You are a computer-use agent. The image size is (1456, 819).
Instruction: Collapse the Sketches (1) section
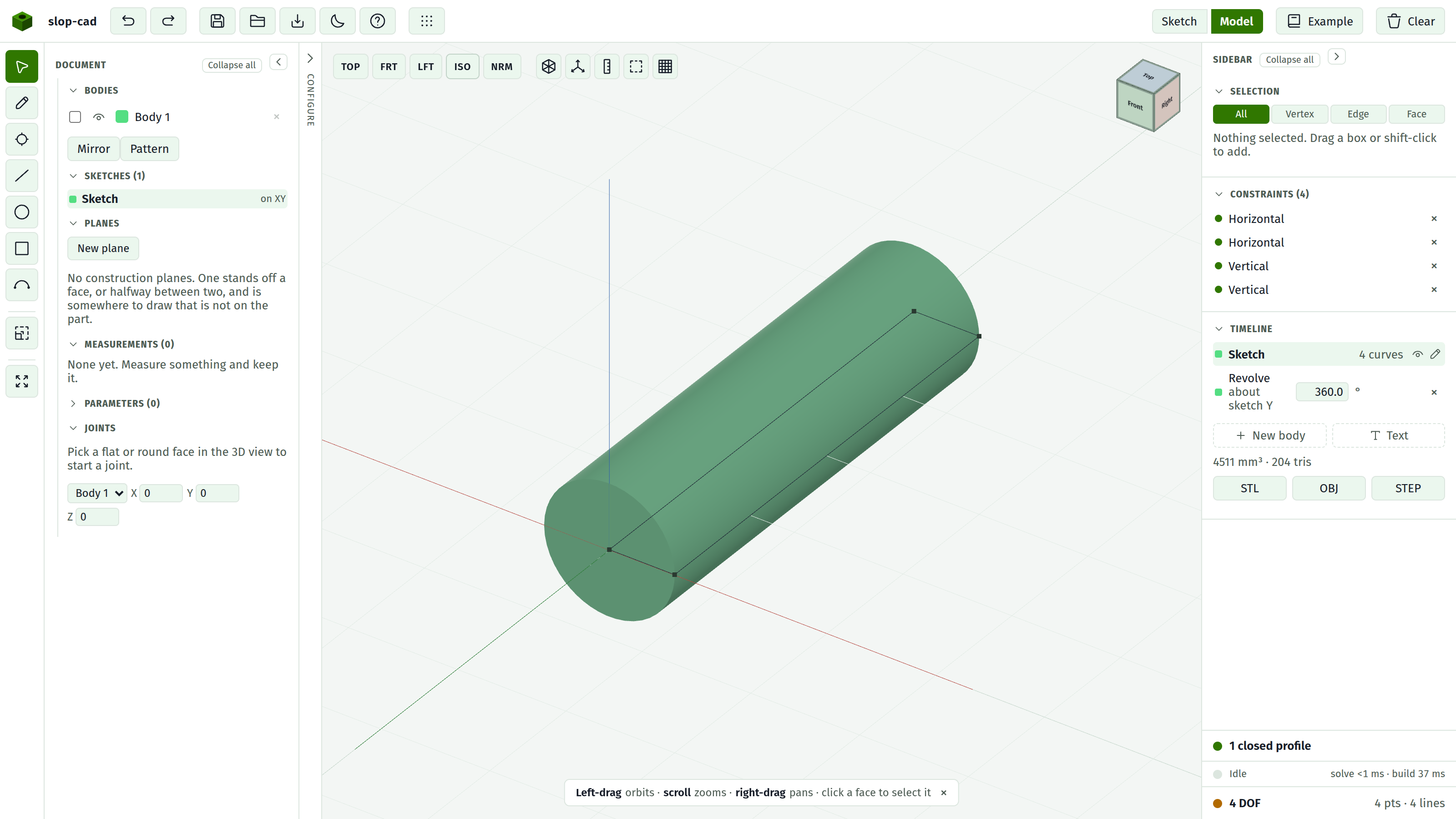73,176
